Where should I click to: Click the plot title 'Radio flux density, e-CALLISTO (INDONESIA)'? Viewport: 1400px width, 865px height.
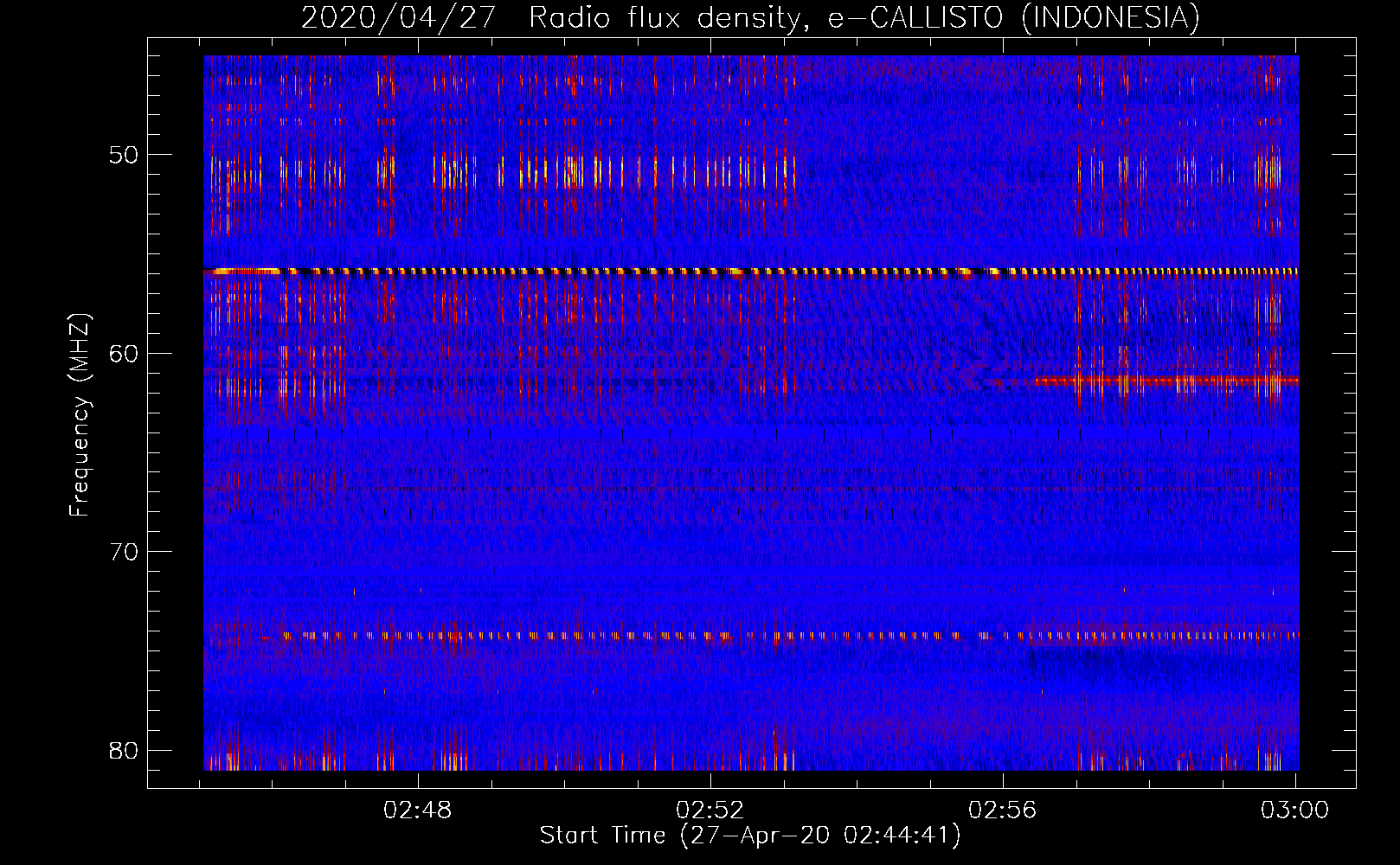coord(864,18)
